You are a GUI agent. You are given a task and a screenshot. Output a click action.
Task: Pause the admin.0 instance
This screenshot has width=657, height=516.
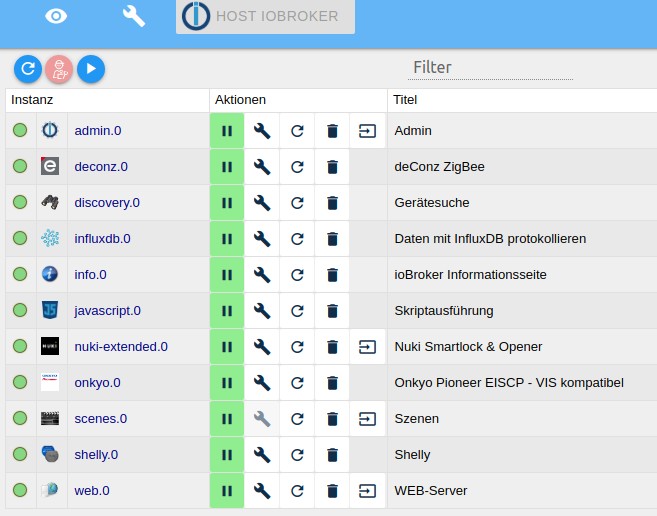click(x=227, y=131)
